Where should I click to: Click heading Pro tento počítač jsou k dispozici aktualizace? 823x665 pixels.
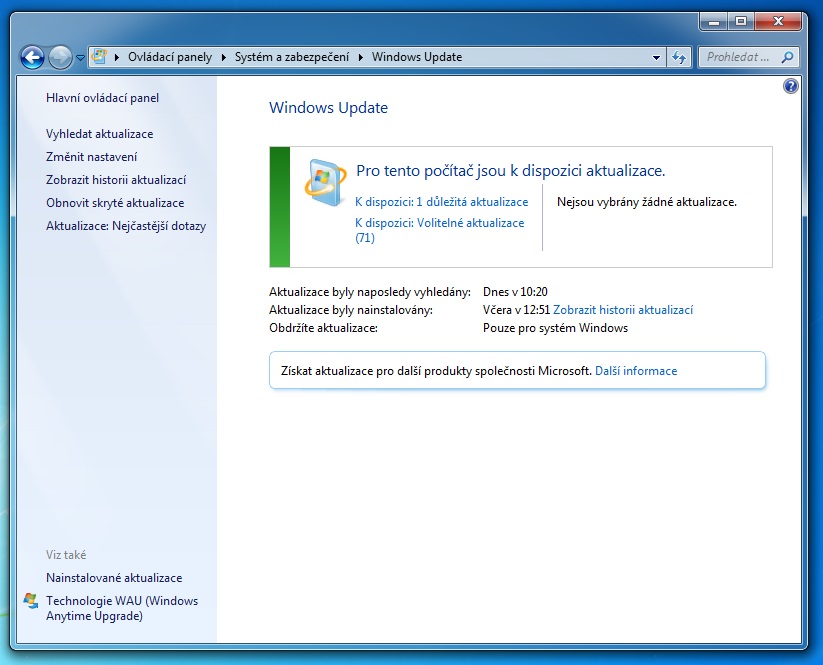pos(511,171)
